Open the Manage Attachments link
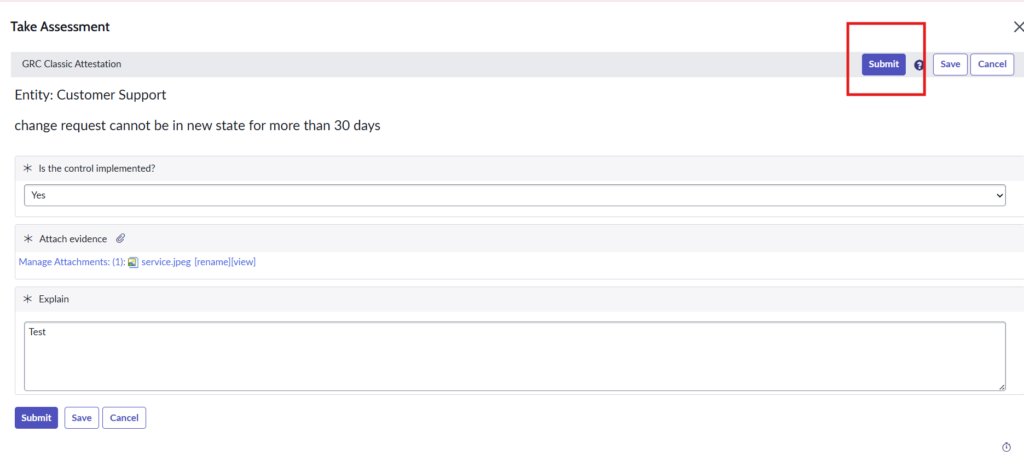Image resolution: width=1024 pixels, height=461 pixels. 65,263
